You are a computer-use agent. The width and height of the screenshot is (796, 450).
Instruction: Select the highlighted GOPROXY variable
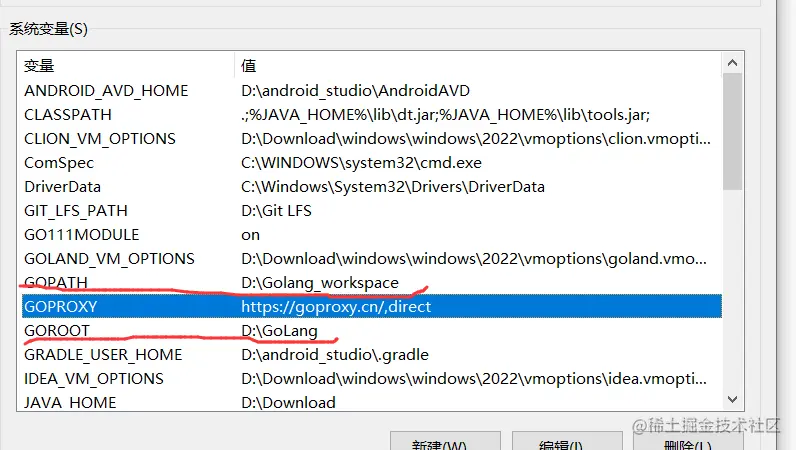coord(372,306)
